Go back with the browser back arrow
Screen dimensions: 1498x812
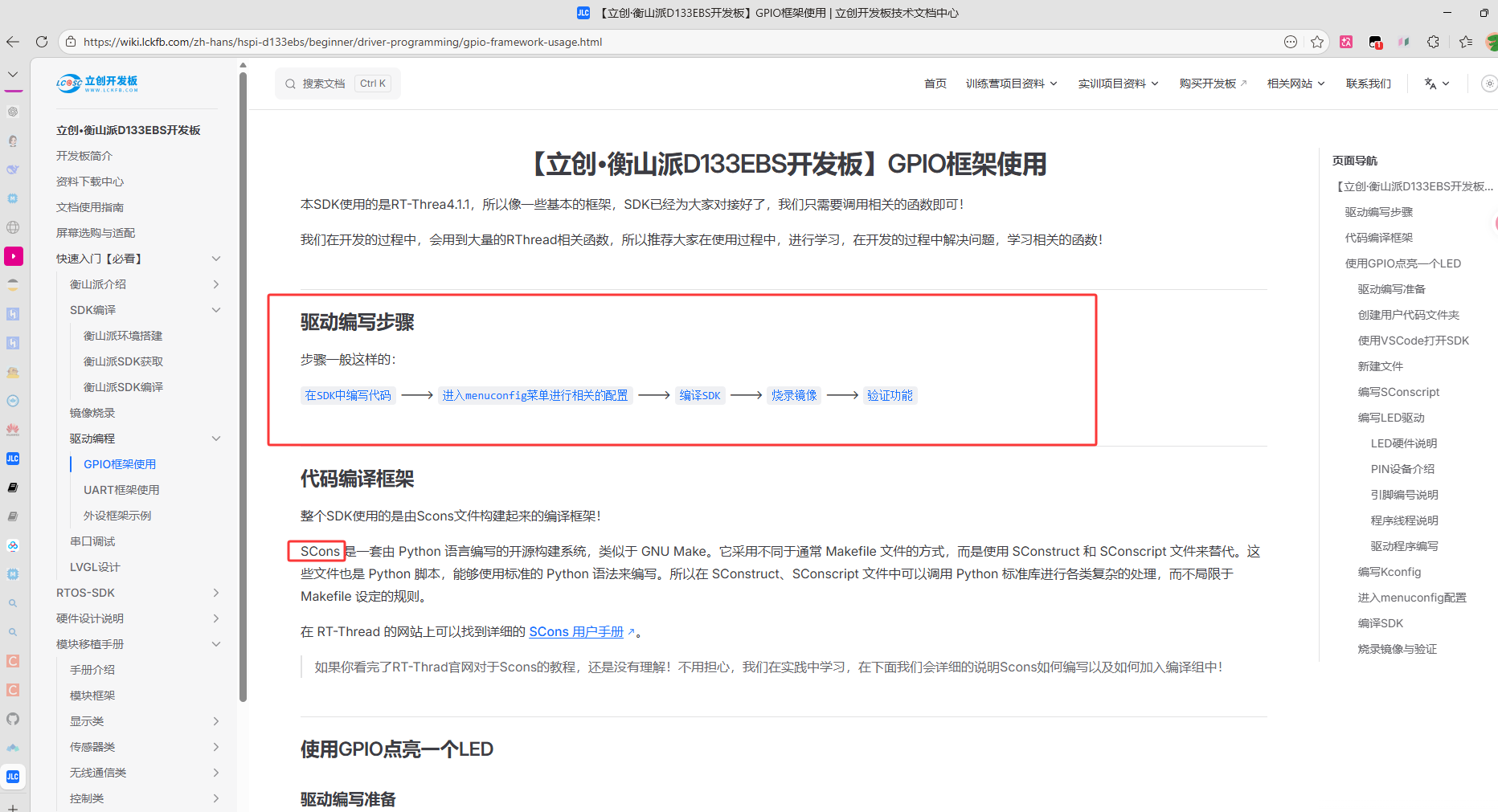[13, 42]
